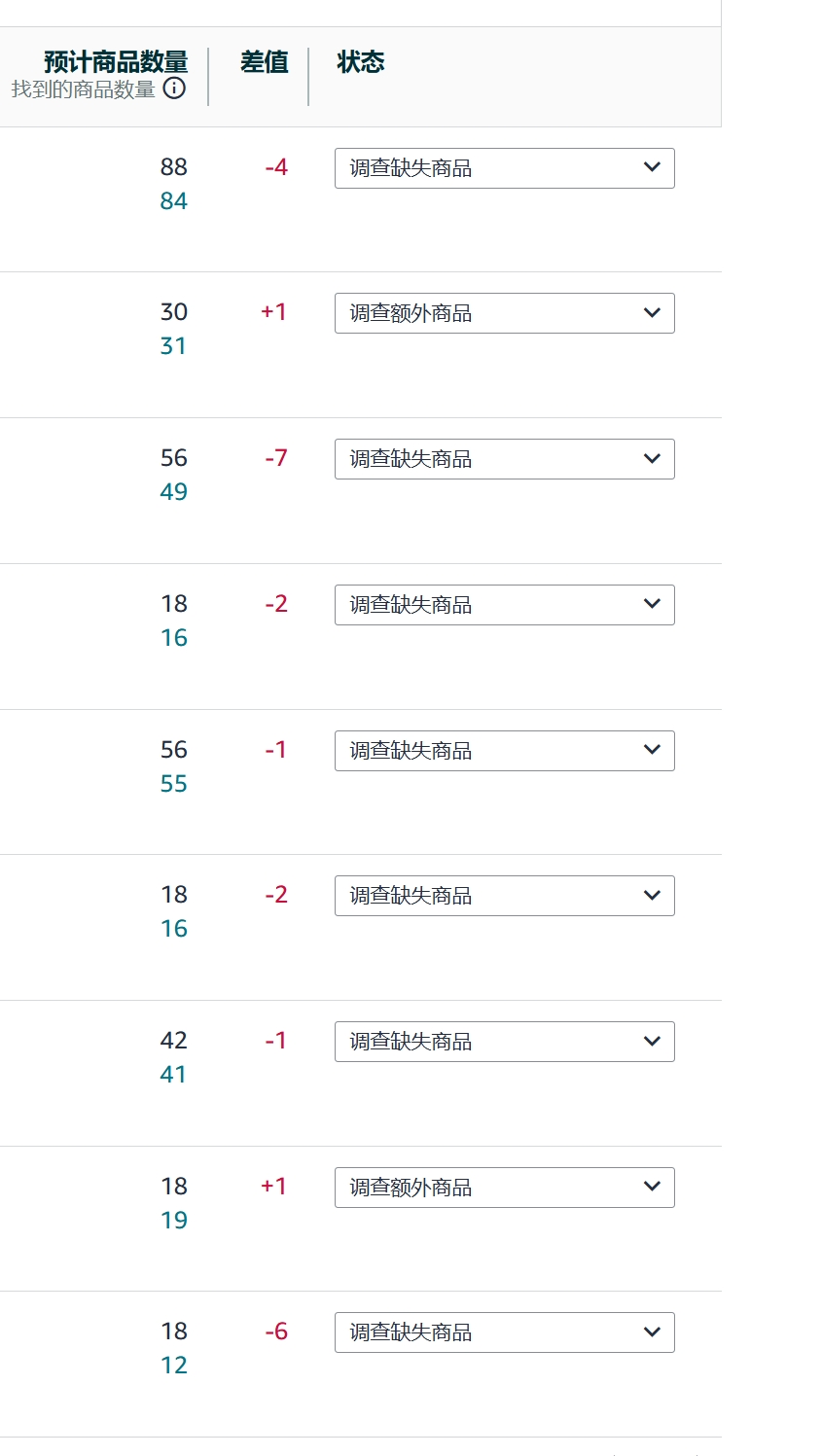822x1456 pixels.
Task: Select the found quantity 41
Action: (173, 1075)
